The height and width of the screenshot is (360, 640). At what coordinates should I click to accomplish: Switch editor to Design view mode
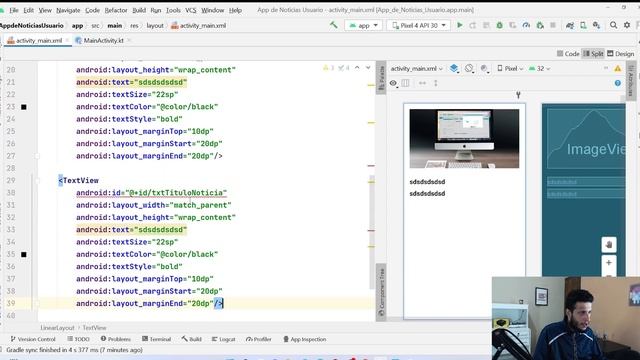point(620,53)
